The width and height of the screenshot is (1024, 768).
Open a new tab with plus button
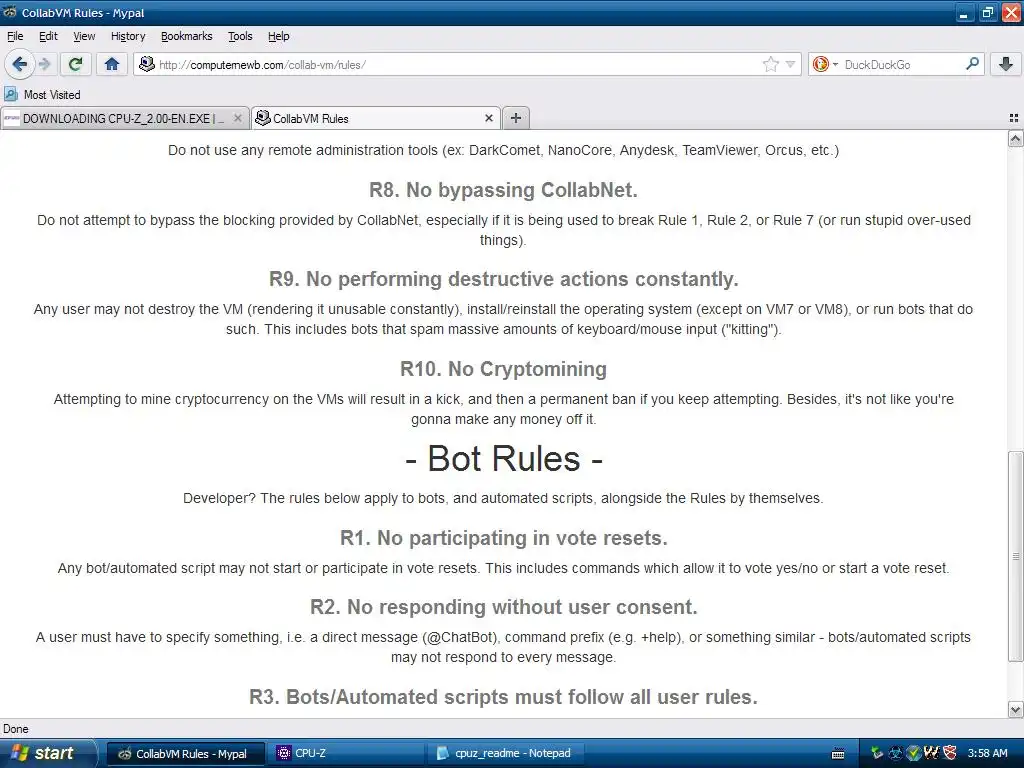pos(516,118)
